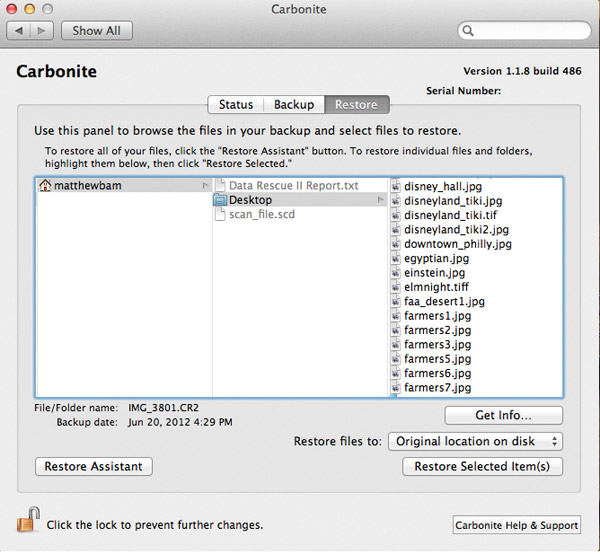Click the red close window button

coord(12,9)
